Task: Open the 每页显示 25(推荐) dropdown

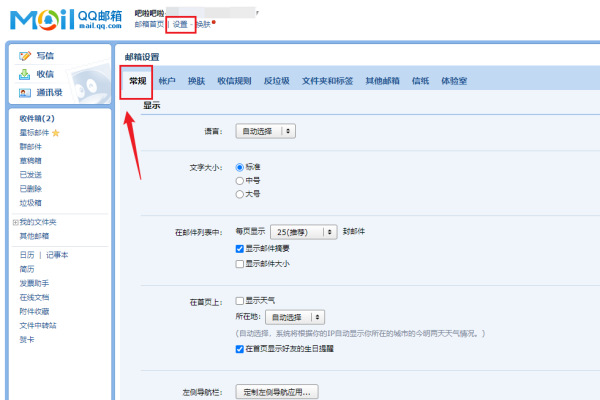Action: click(303, 232)
